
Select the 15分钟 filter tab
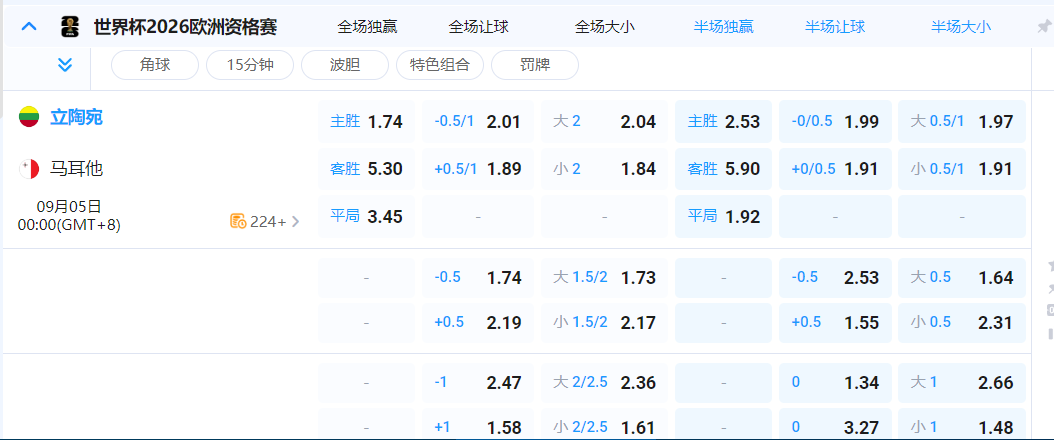(250, 65)
